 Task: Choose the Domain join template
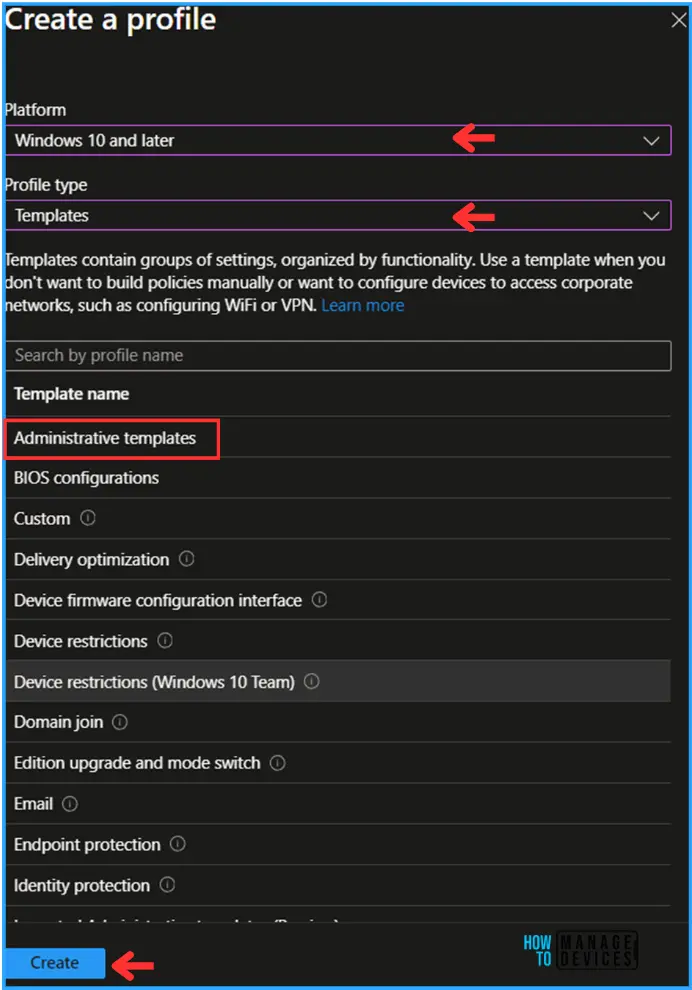(58, 722)
